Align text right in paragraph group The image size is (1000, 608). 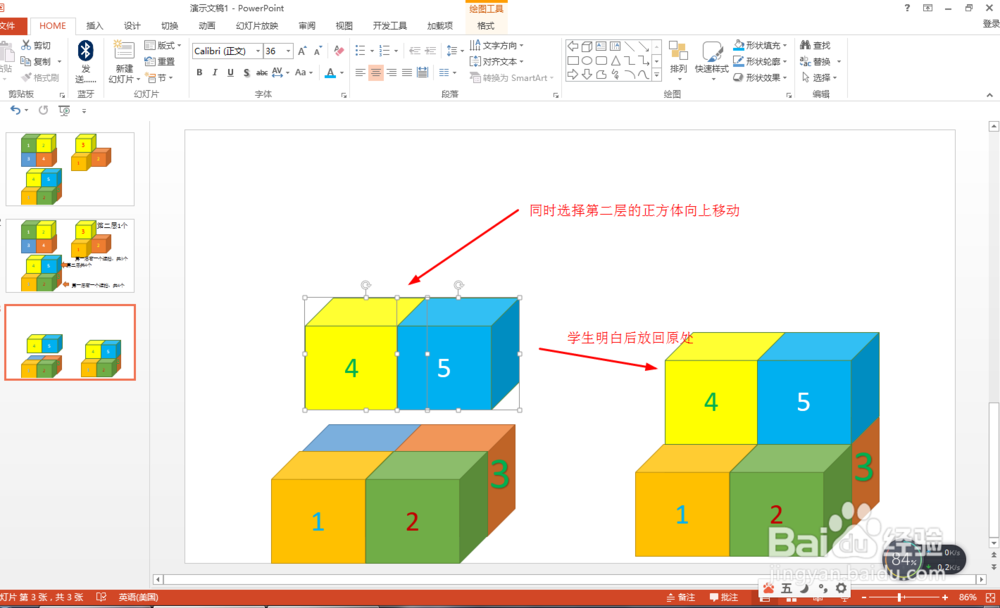pyautogui.click(x=392, y=73)
